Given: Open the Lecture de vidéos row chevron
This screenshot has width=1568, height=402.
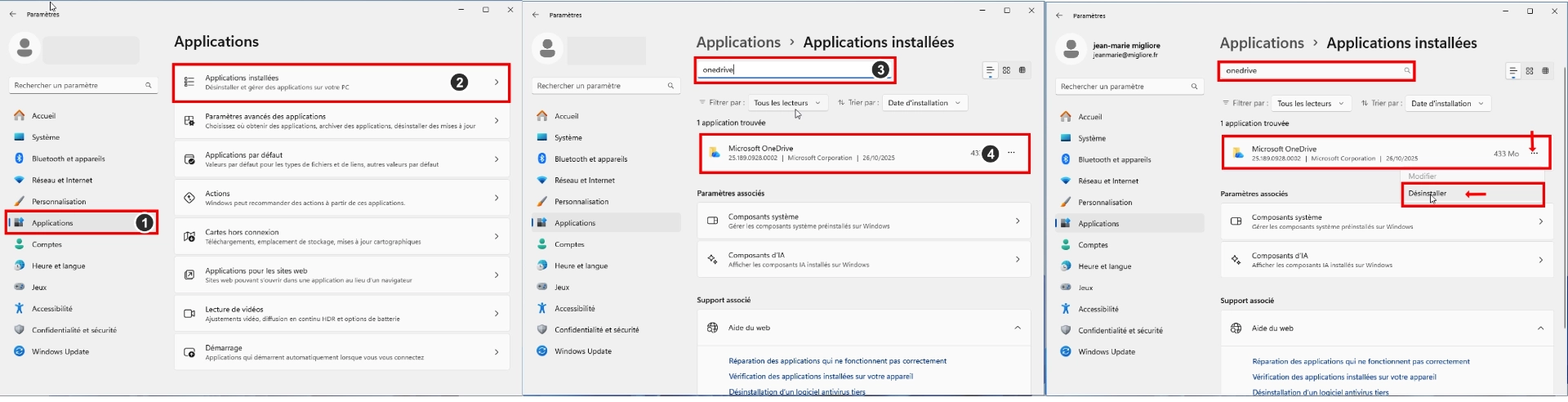Looking at the screenshot, I should point(497,314).
